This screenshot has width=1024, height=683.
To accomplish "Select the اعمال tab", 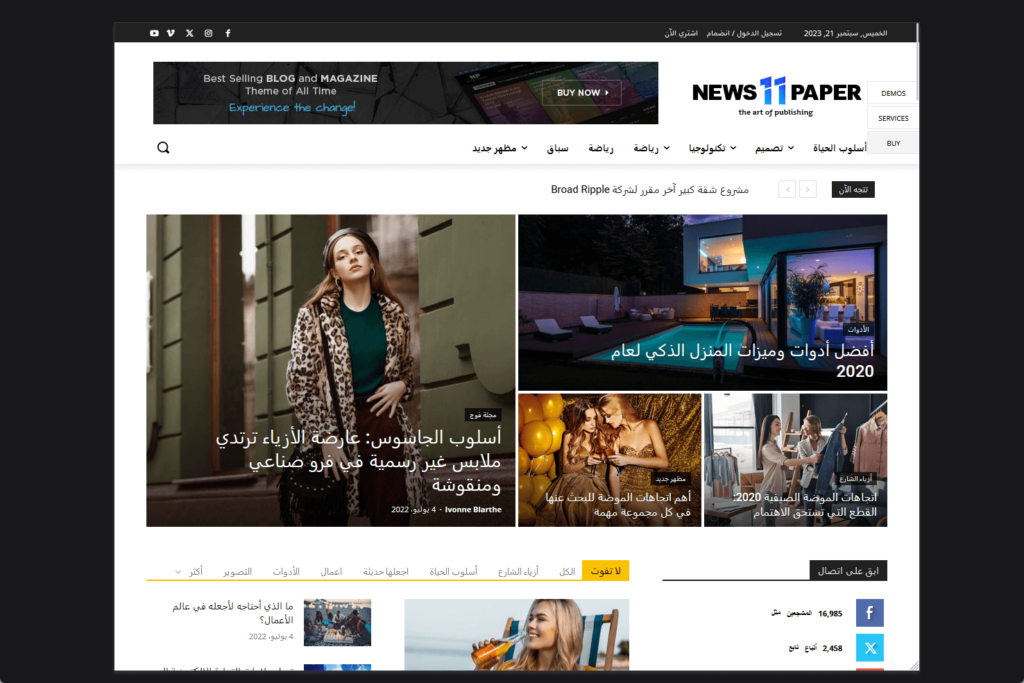I will pos(331,571).
